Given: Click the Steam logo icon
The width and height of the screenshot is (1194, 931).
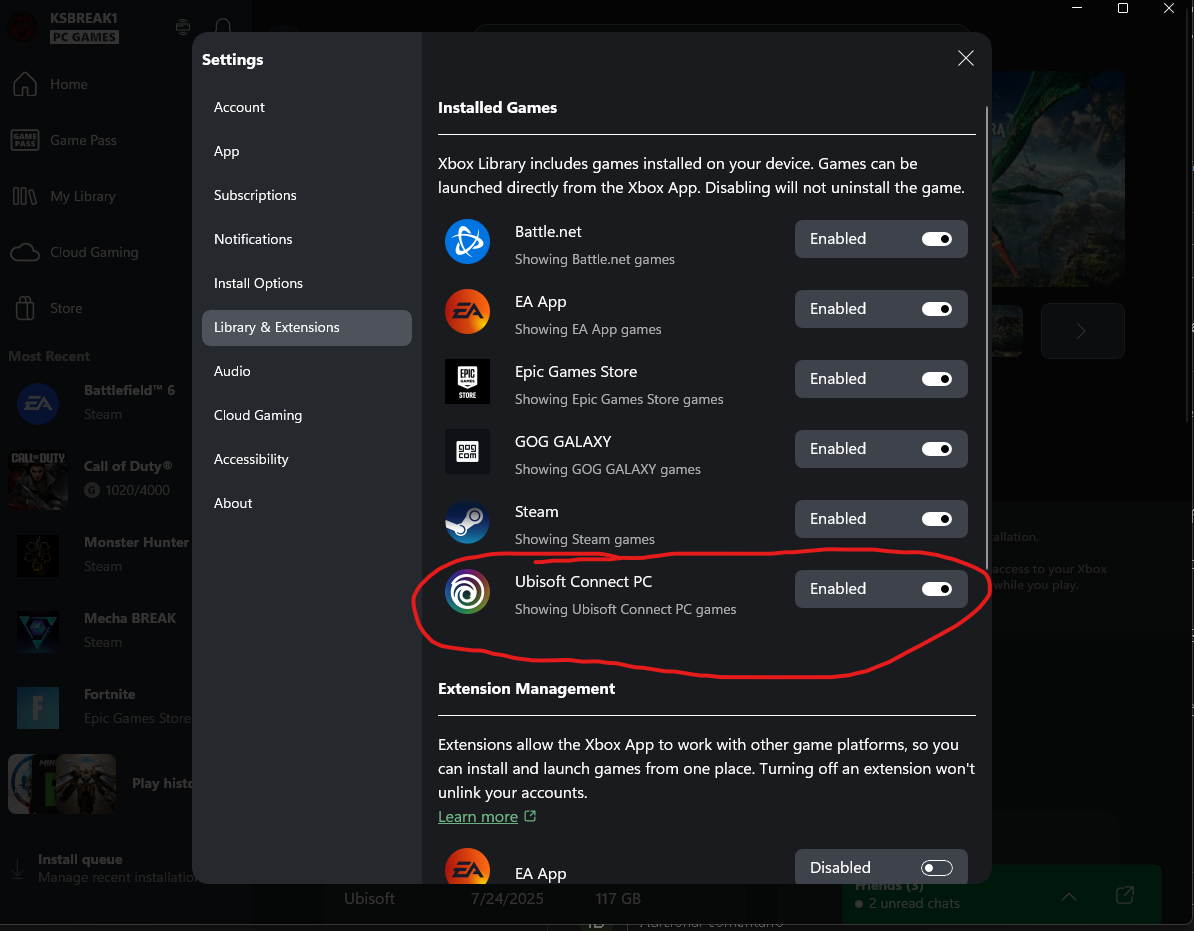Looking at the screenshot, I should point(467,521).
